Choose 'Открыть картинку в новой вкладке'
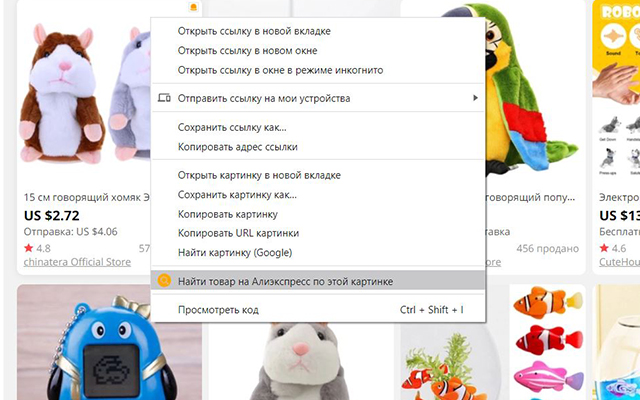Image resolution: width=640 pixels, height=400 pixels. click(x=318, y=176)
